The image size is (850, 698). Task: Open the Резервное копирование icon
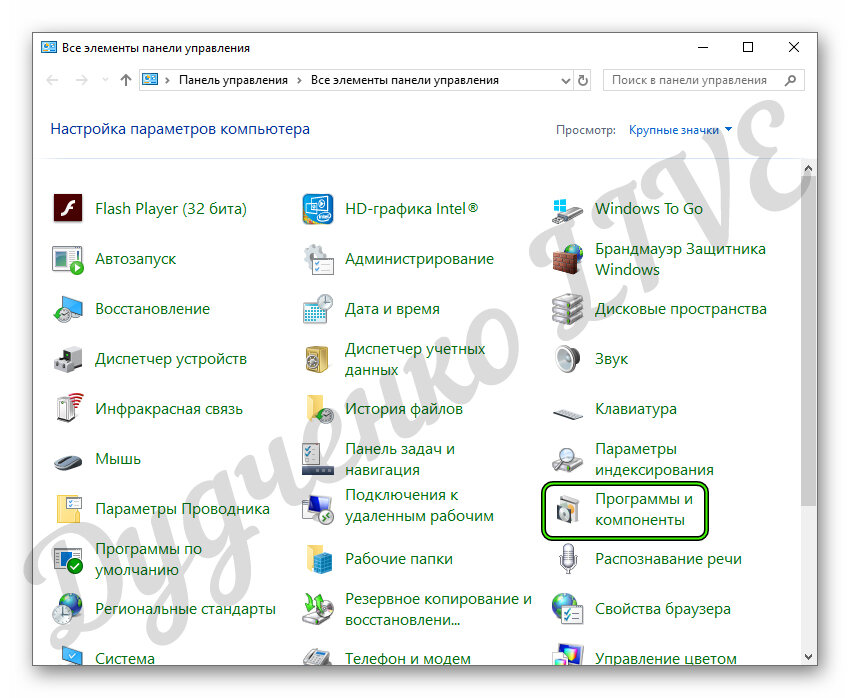pos(318,609)
